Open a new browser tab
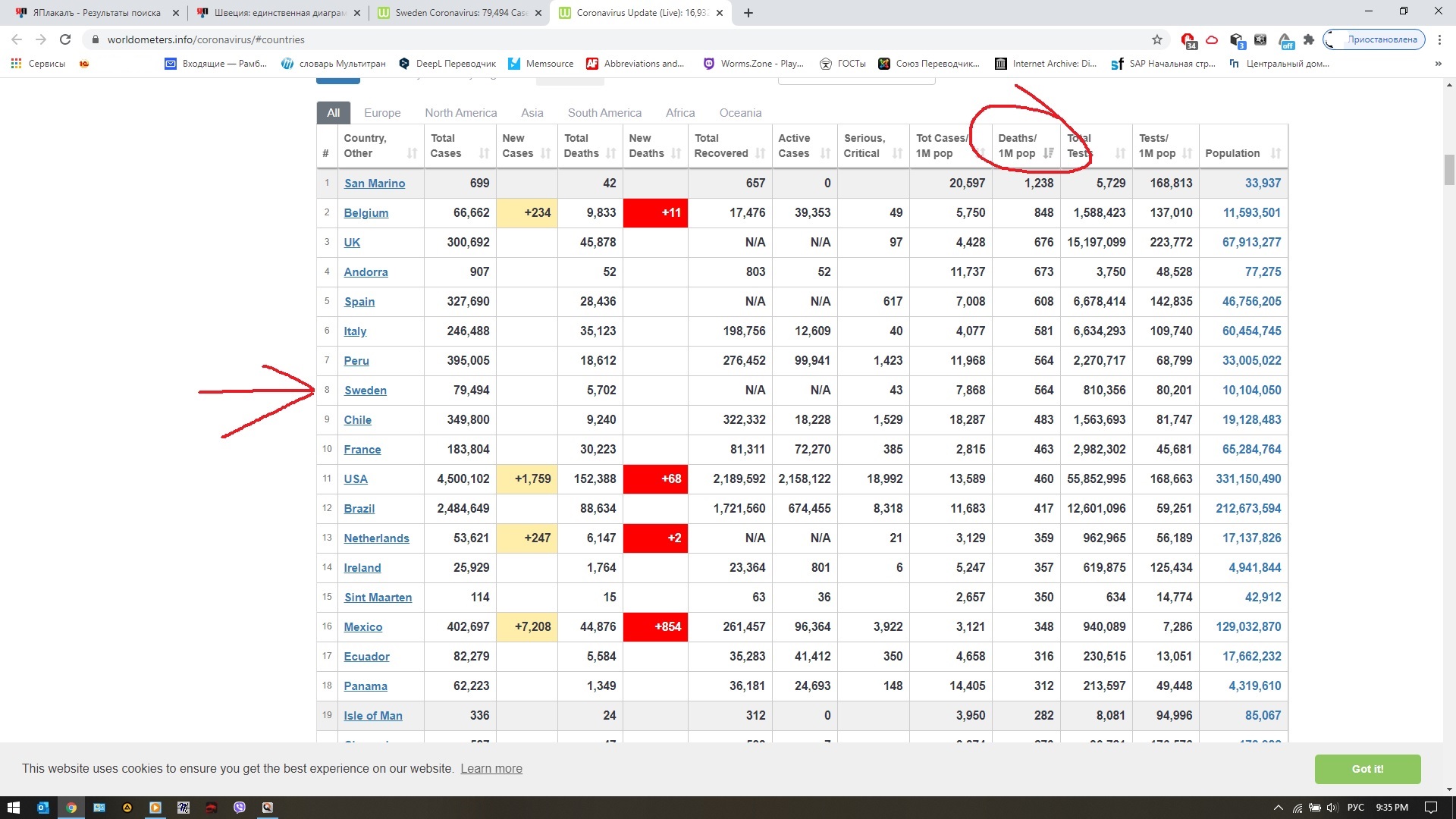This screenshot has width=1456, height=819. [x=748, y=13]
